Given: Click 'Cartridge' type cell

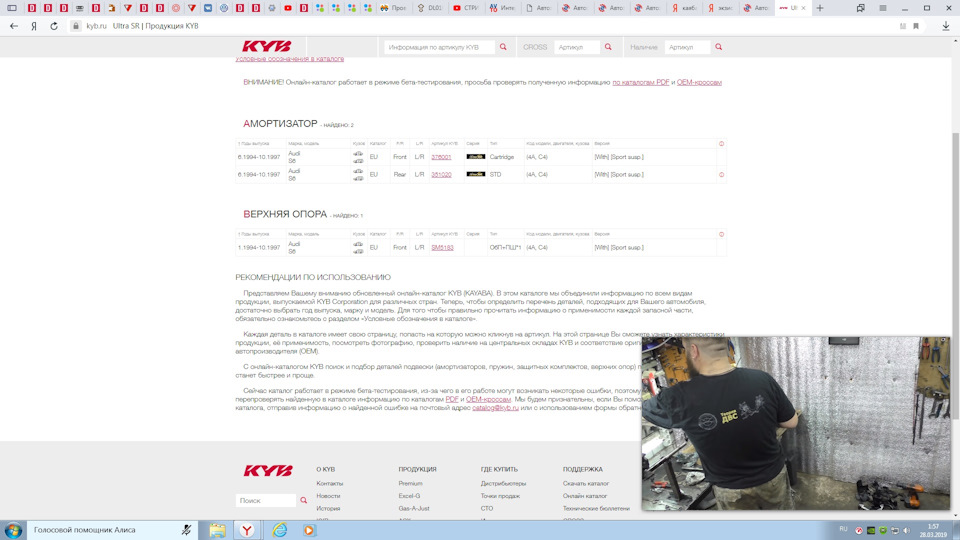Looking at the screenshot, I should click(x=501, y=157).
